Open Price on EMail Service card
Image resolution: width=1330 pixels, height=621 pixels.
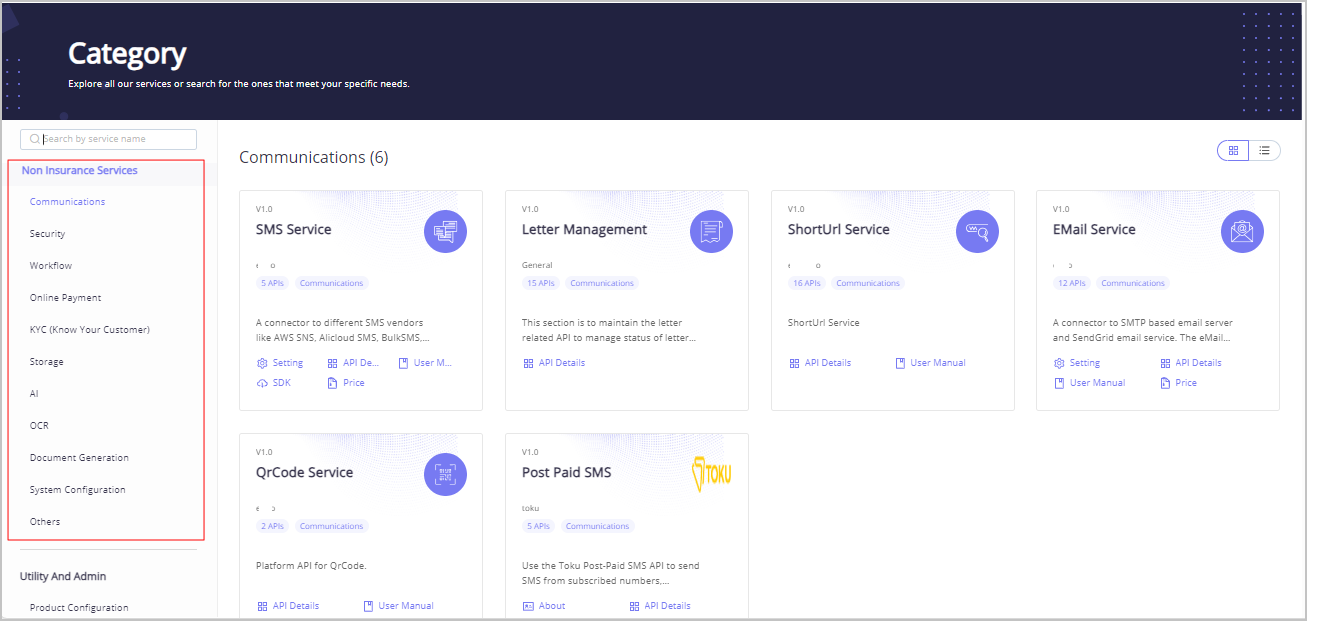pyautogui.click(x=1178, y=383)
